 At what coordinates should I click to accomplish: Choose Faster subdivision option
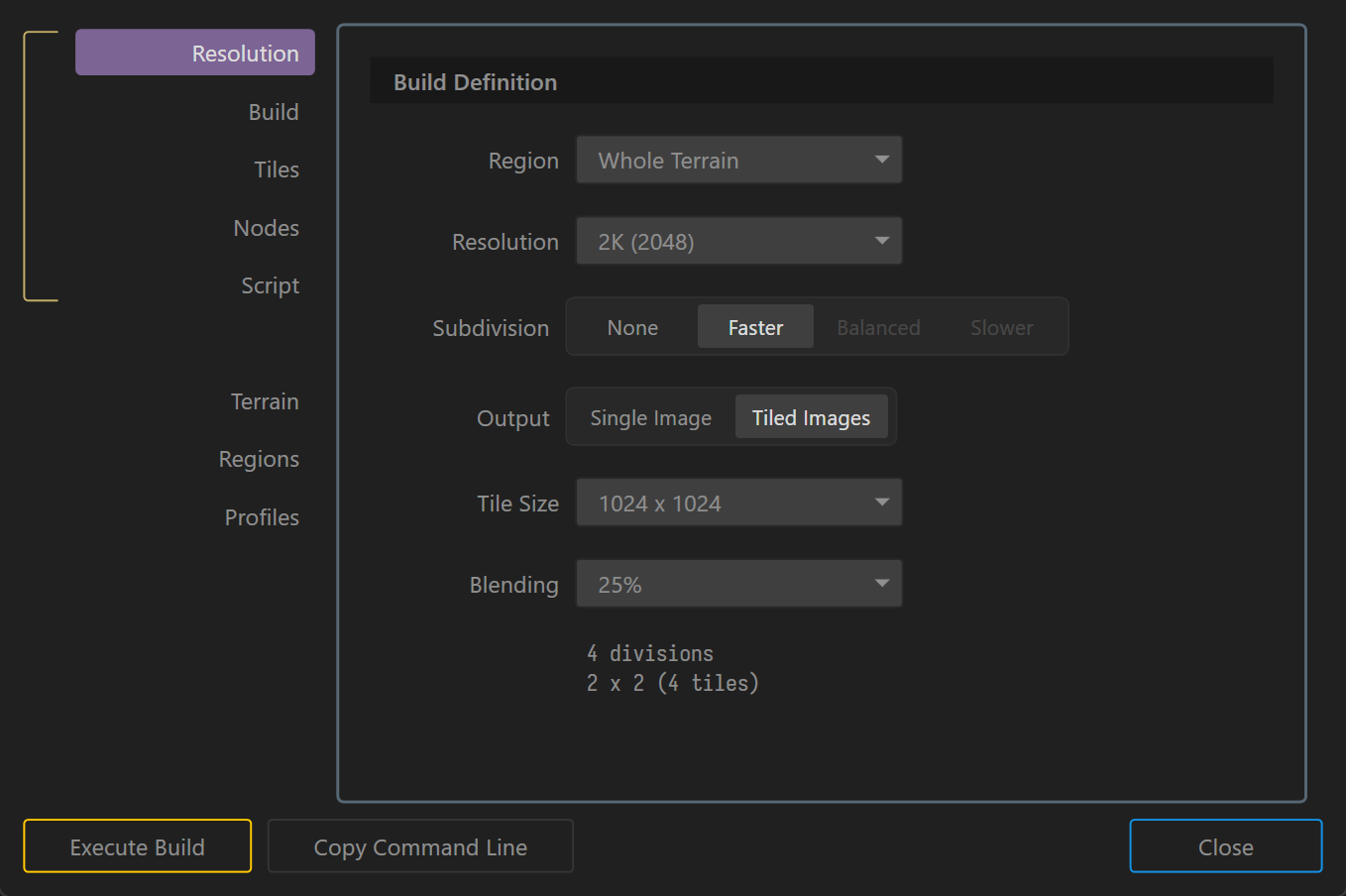click(x=755, y=328)
